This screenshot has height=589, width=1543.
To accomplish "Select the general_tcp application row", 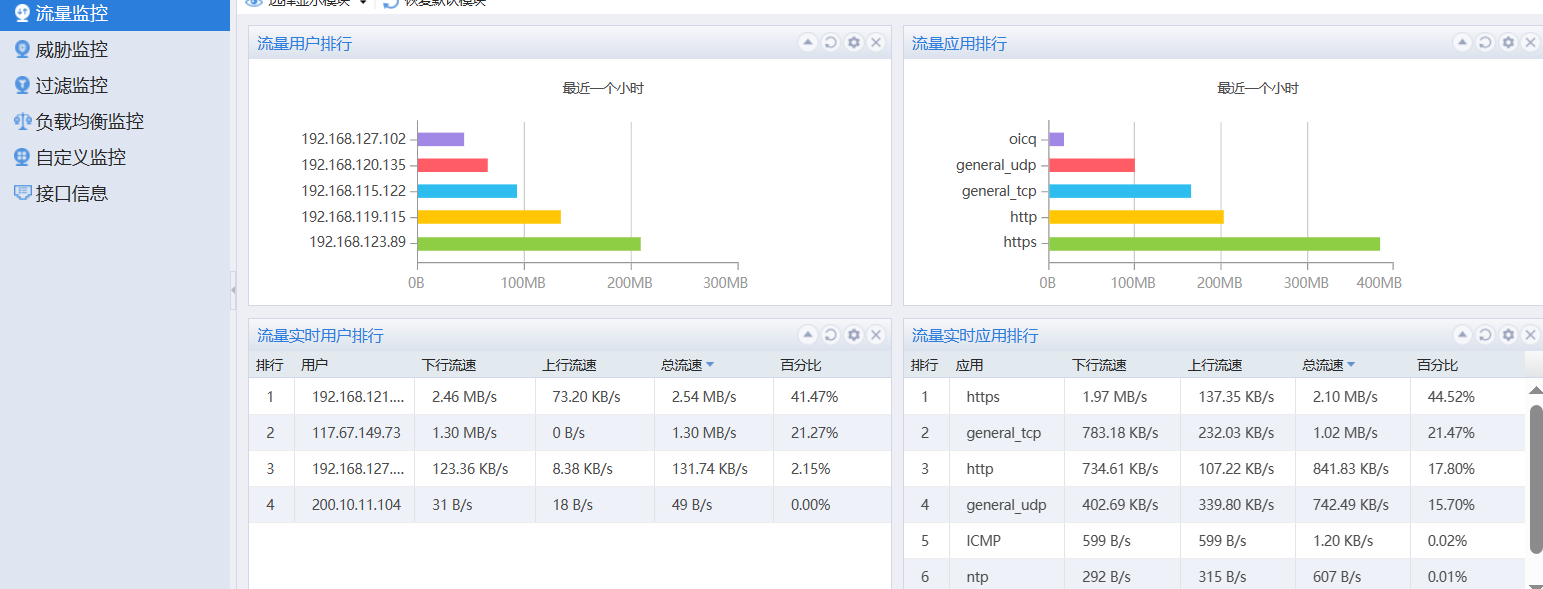I will tap(1214, 433).
